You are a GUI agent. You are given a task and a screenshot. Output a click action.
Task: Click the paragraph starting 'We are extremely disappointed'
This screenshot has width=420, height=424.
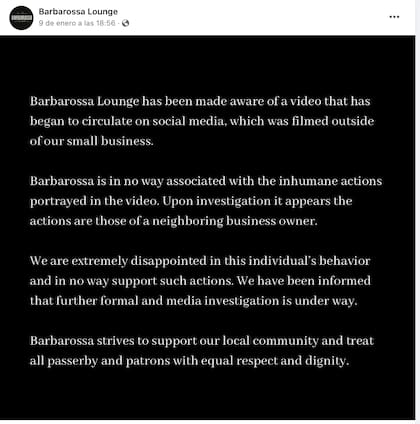click(x=200, y=281)
